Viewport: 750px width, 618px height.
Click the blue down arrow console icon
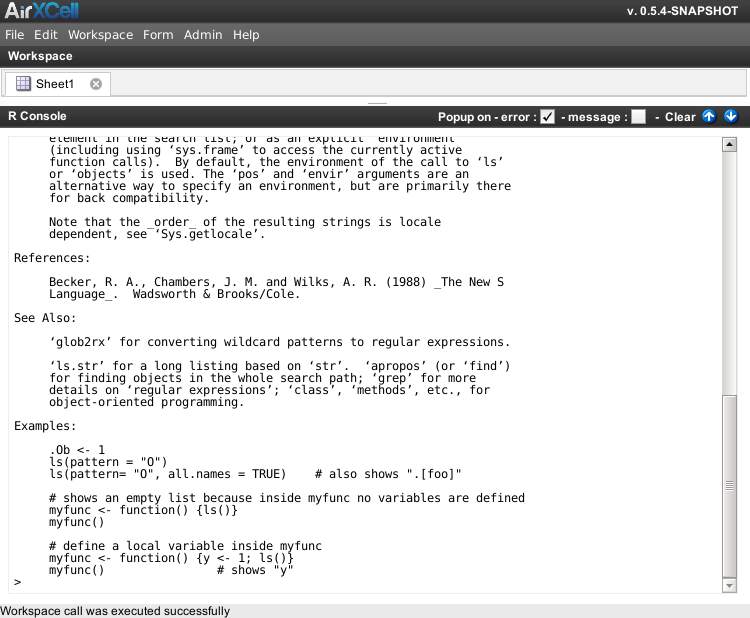[x=731, y=116]
